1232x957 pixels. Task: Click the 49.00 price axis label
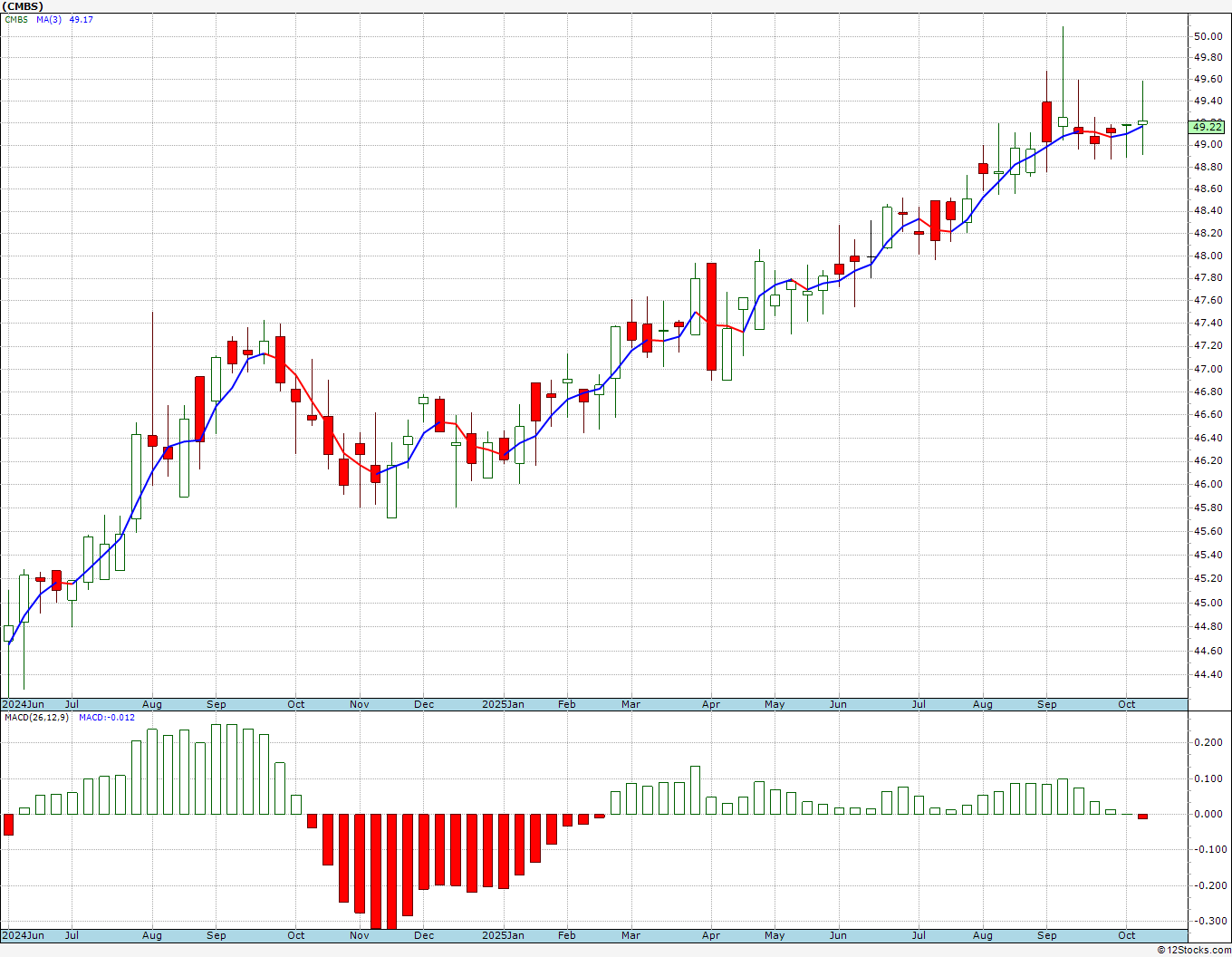1208,145
